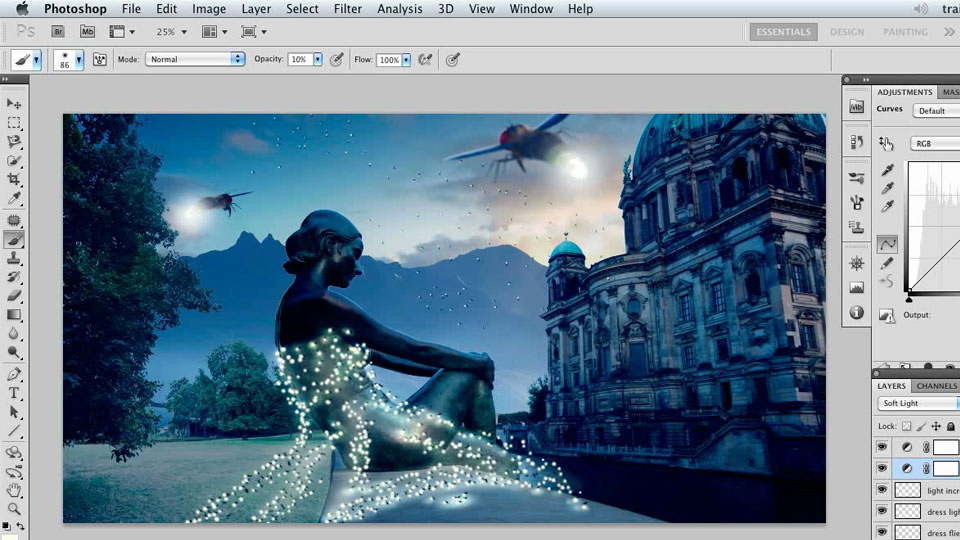The width and height of the screenshot is (960, 540).
Task: Select the Eyedropper tool in the toolbox
Action: (13, 198)
